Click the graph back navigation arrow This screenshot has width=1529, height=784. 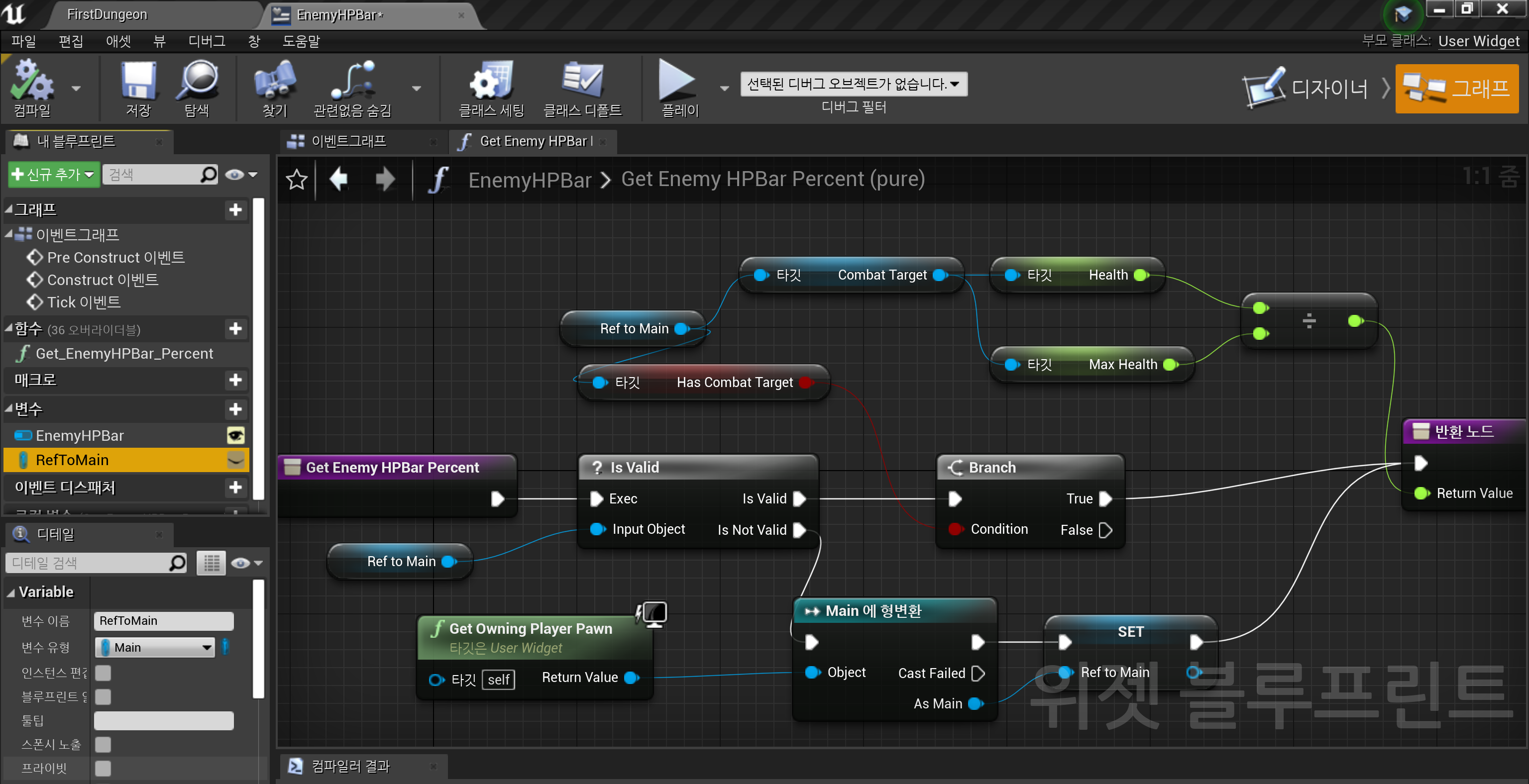pyautogui.click(x=339, y=179)
